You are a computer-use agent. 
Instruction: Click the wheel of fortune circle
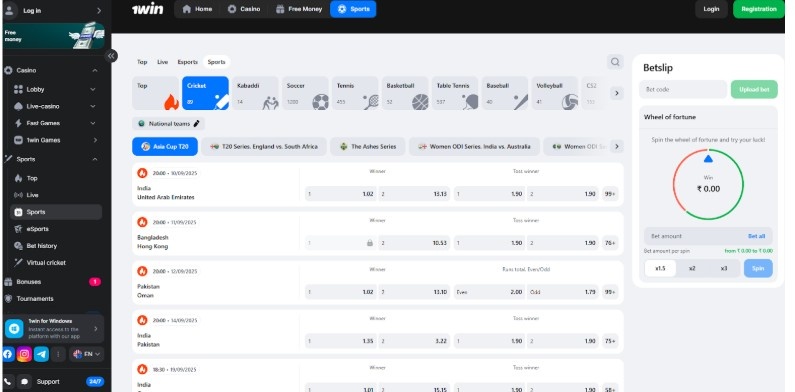[x=708, y=184]
